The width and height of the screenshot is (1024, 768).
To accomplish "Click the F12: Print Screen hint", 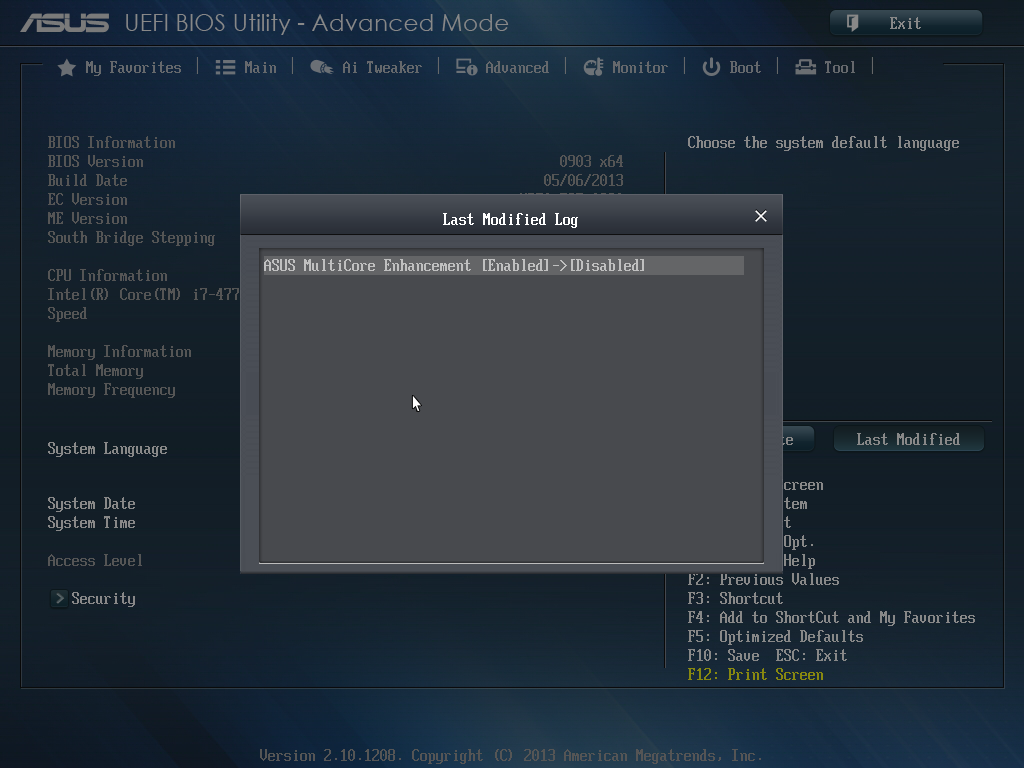I will point(756,675).
